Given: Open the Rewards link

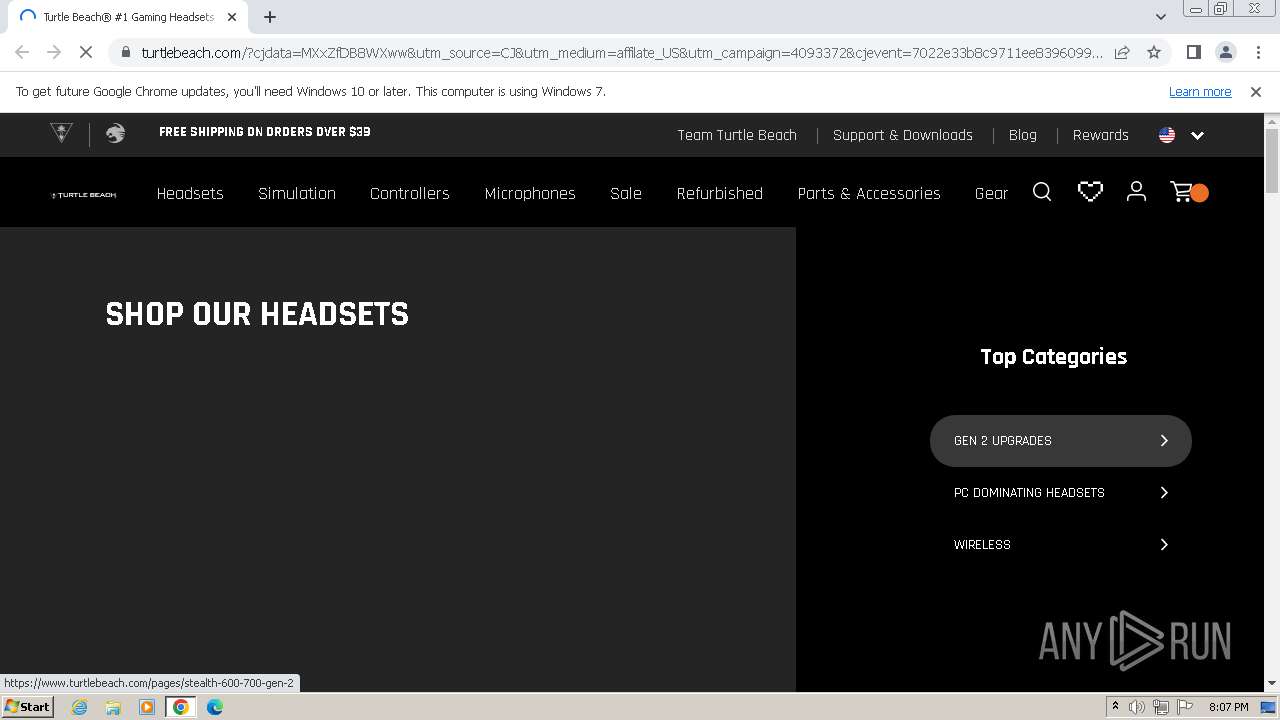Looking at the screenshot, I should point(1100,135).
